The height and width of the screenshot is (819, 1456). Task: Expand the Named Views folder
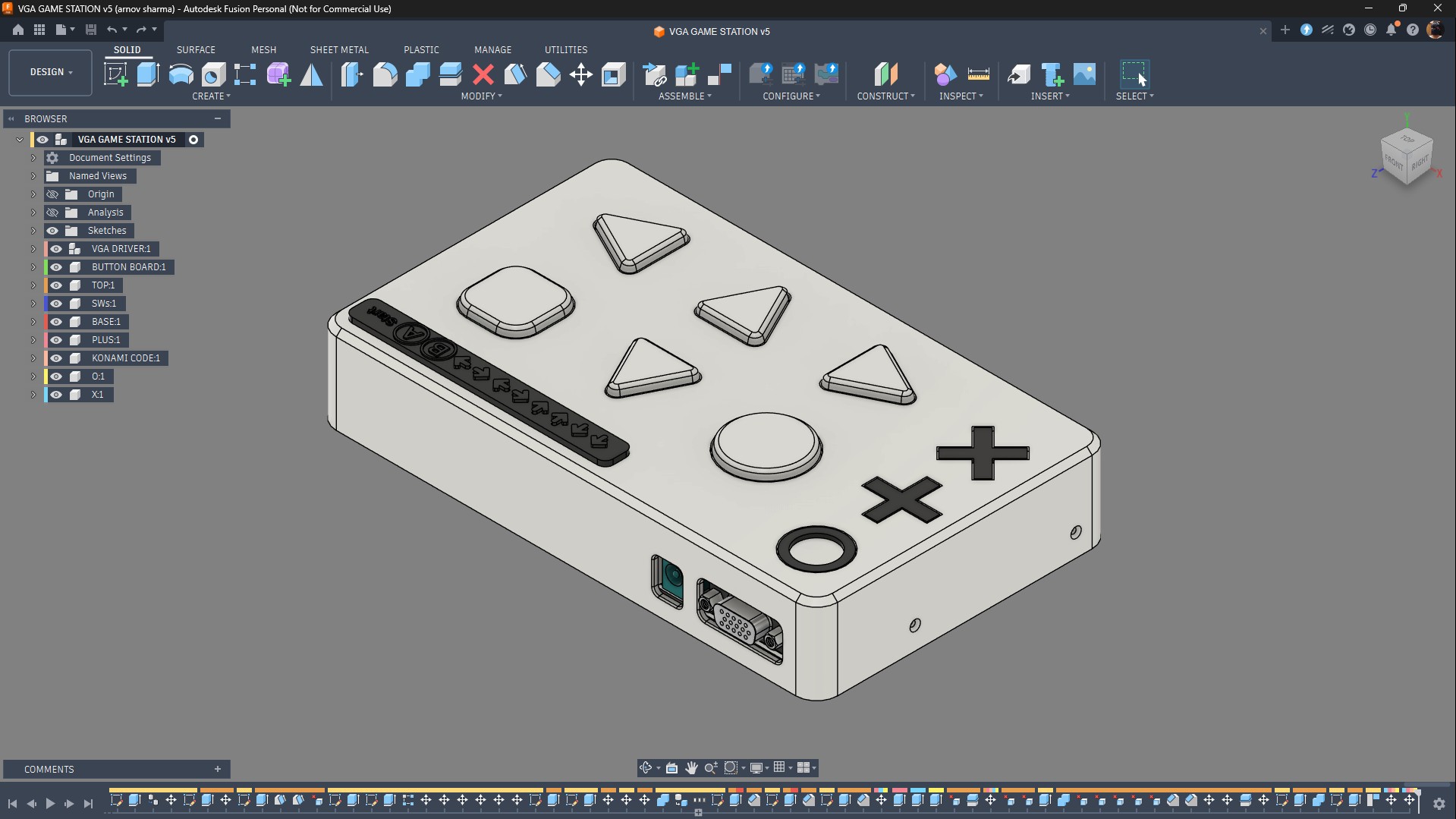[33, 176]
